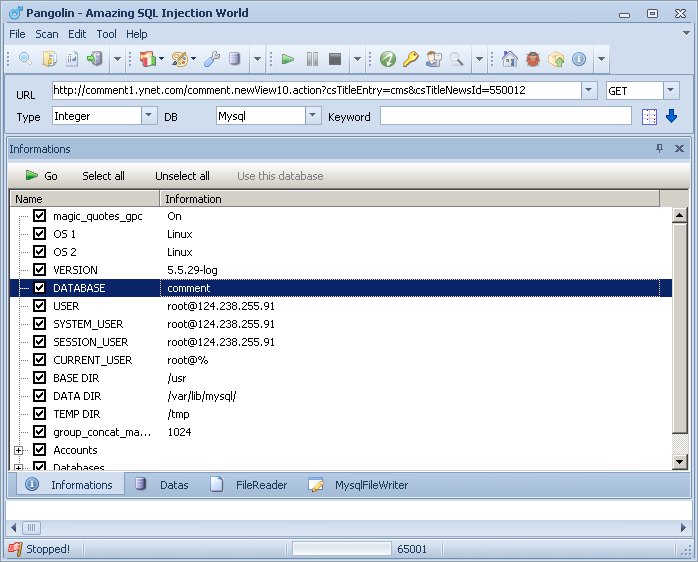
Task: Uncheck the CURRENT_USER checkbox
Action: 40,360
